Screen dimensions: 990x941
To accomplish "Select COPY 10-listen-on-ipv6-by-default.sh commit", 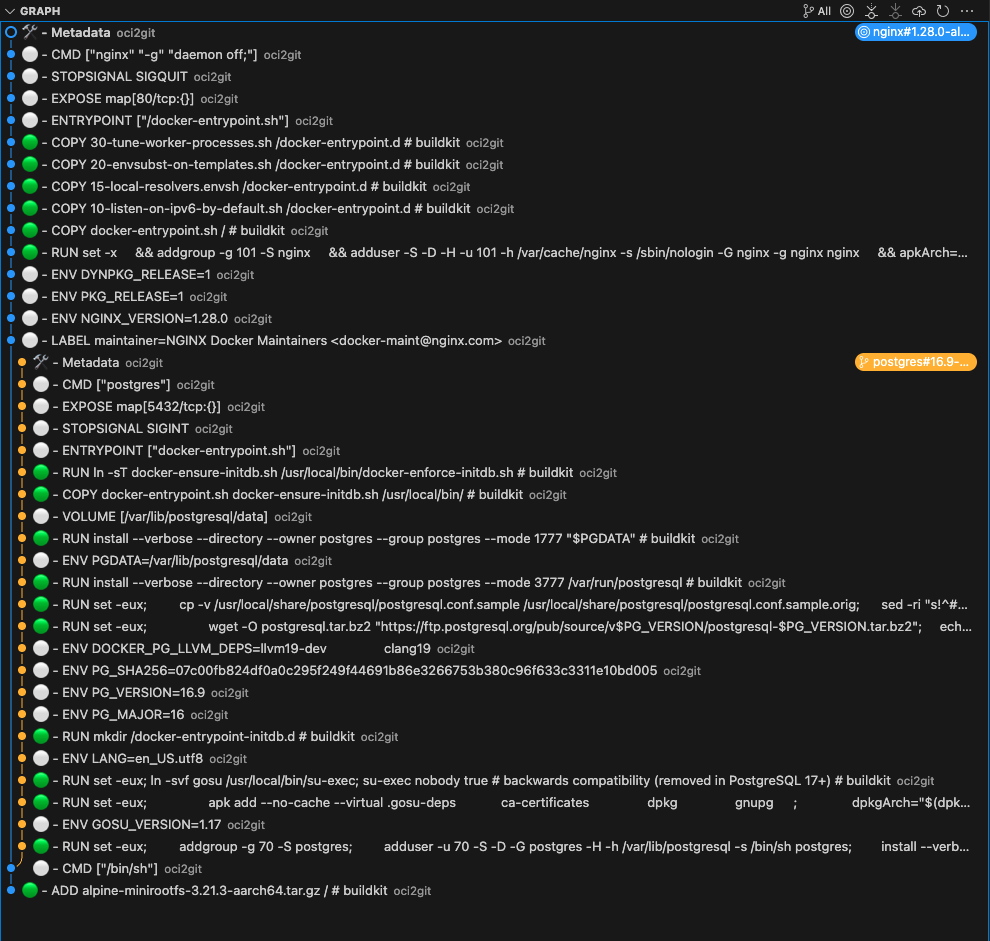I will coord(495,208).
